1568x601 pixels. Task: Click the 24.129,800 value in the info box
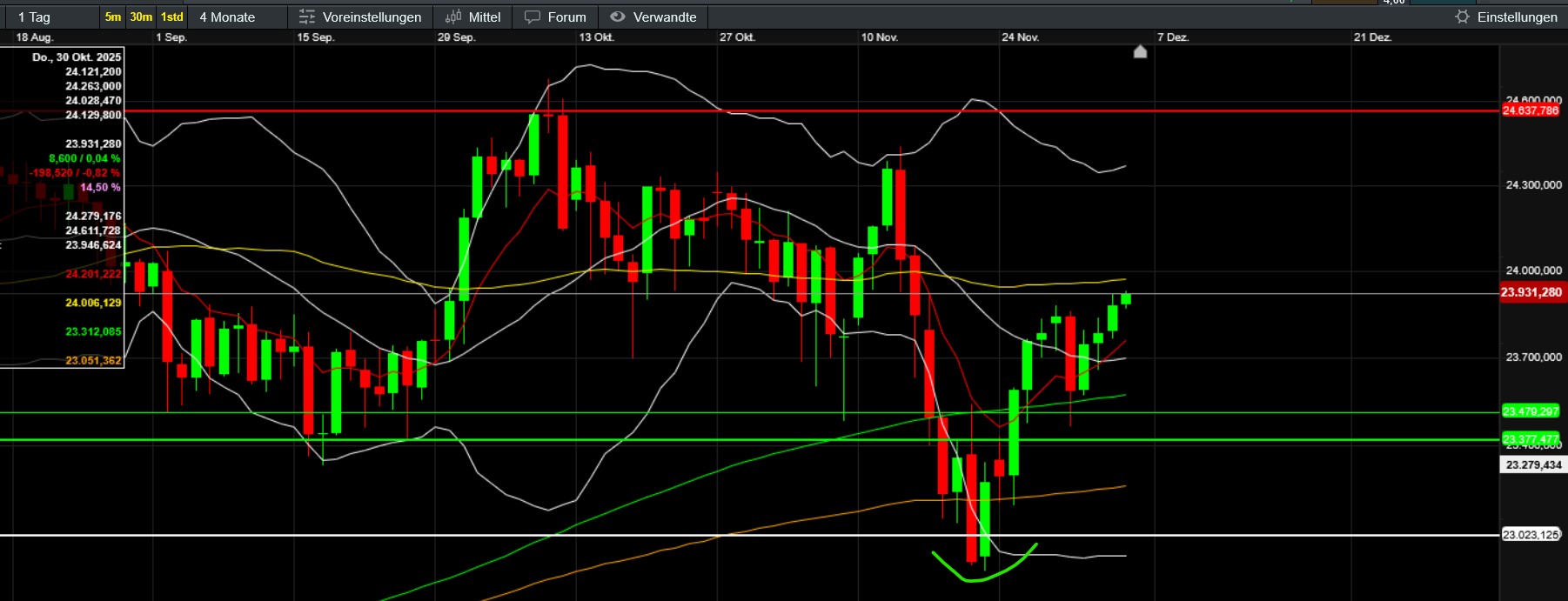pyautogui.click(x=93, y=115)
